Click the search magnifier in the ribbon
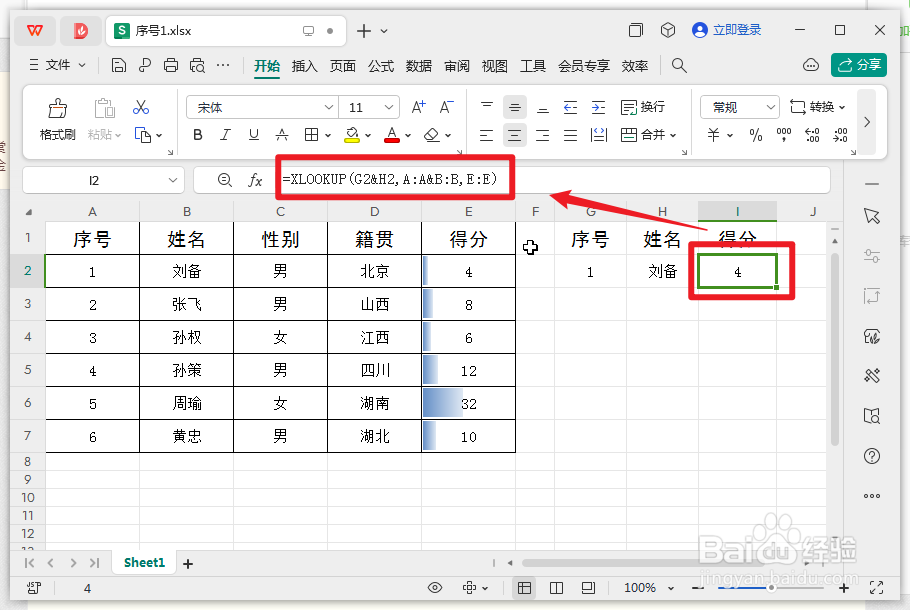Screen dimensions: 910x610 679,63
